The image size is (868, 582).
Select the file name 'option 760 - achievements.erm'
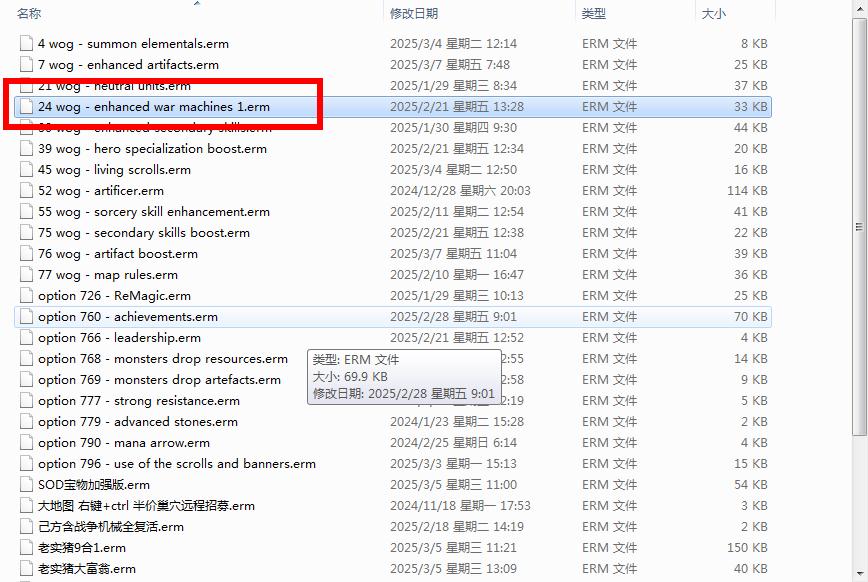[128, 317]
